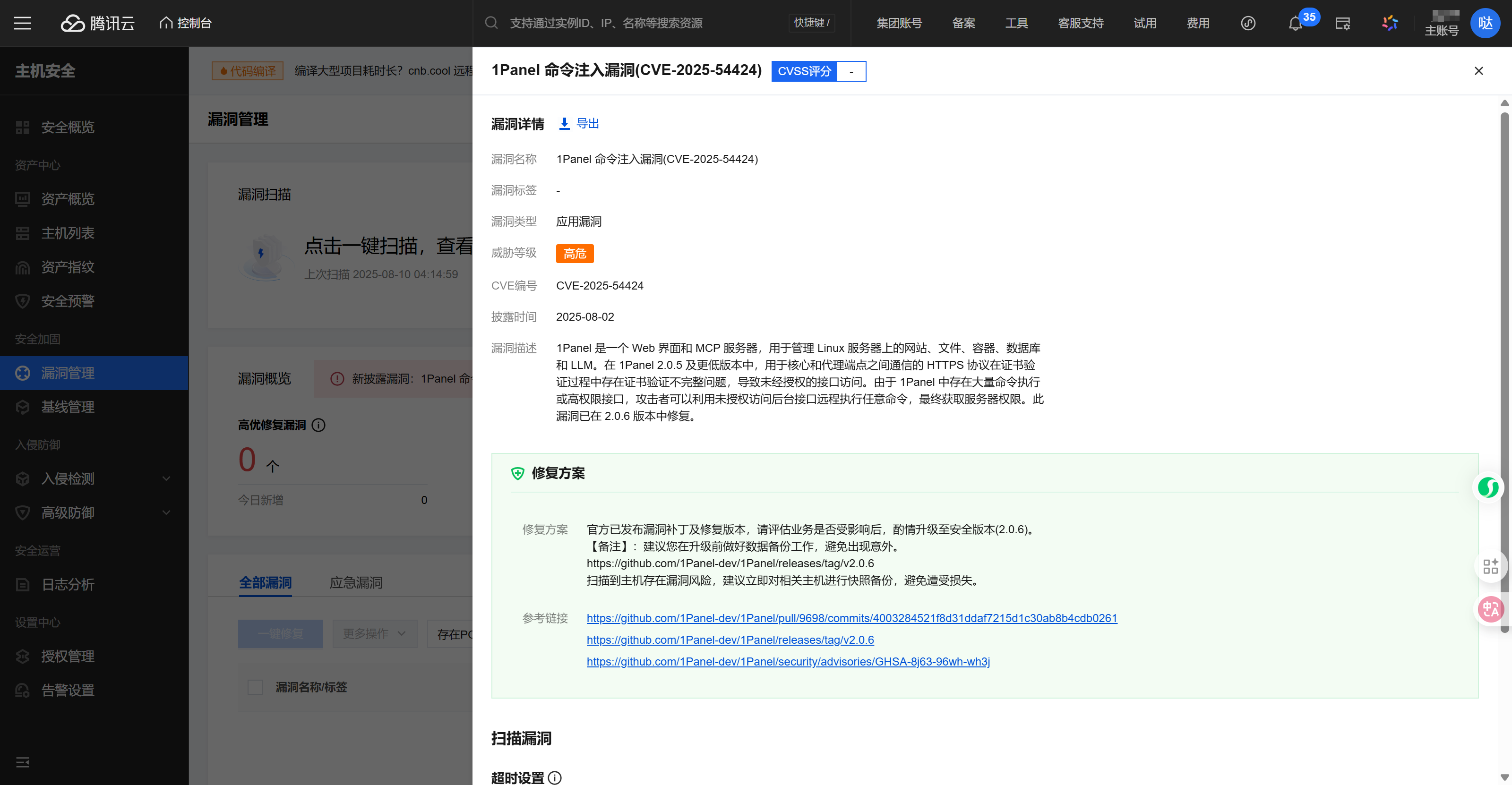Viewport: 1512px width, 785px height.
Task: Open the hamburger menu in top bar
Action: coord(22,23)
